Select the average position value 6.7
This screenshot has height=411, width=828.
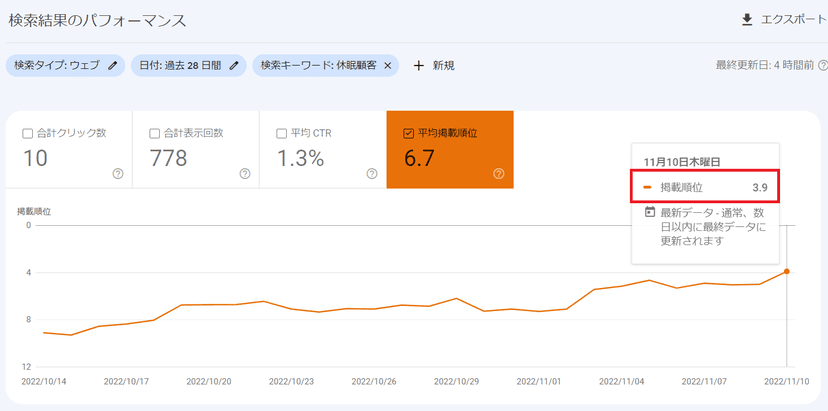click(x=421, y=158)
